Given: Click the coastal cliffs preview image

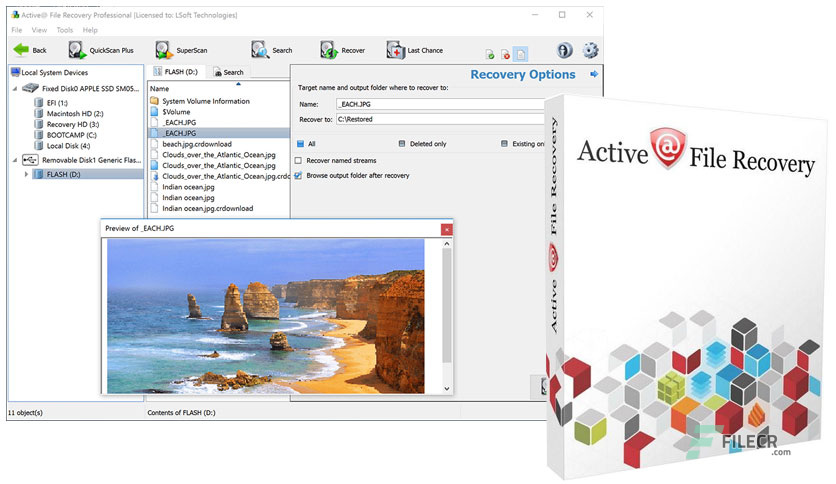Looking at the screenshot, I should [x=266, y=316].
